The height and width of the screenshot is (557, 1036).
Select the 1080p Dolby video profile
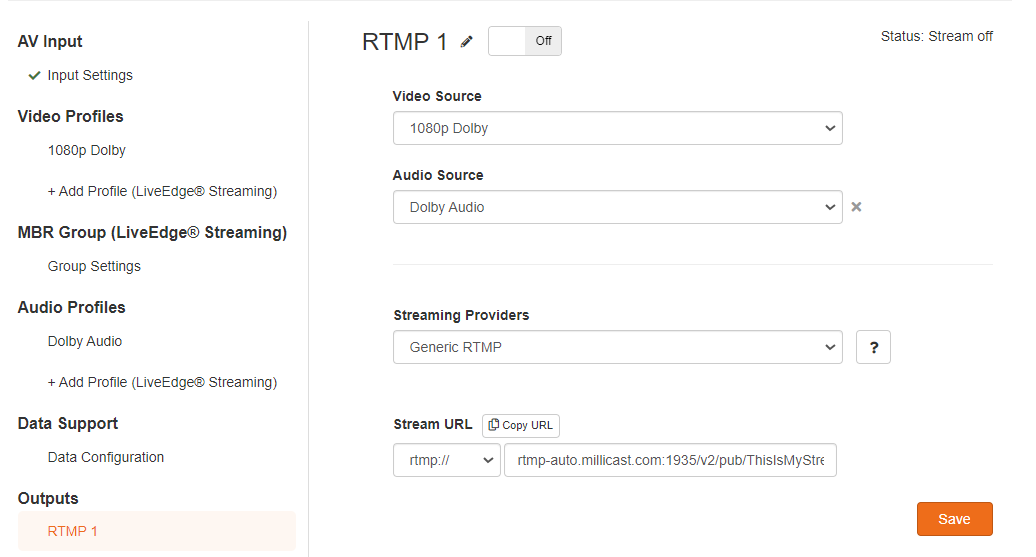pos(87,150)
